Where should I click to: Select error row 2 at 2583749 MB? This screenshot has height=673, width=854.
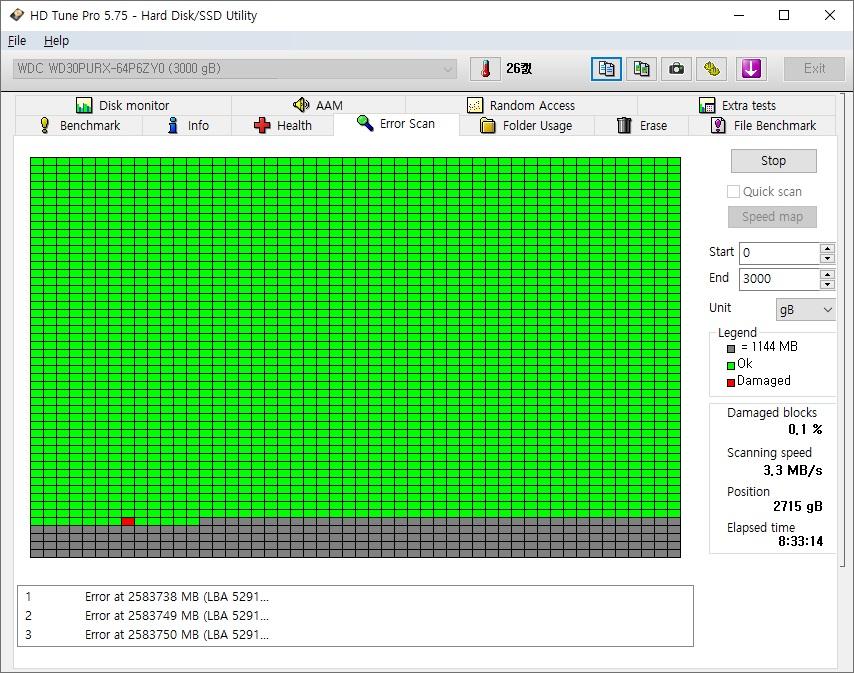(x=355, y=616)
